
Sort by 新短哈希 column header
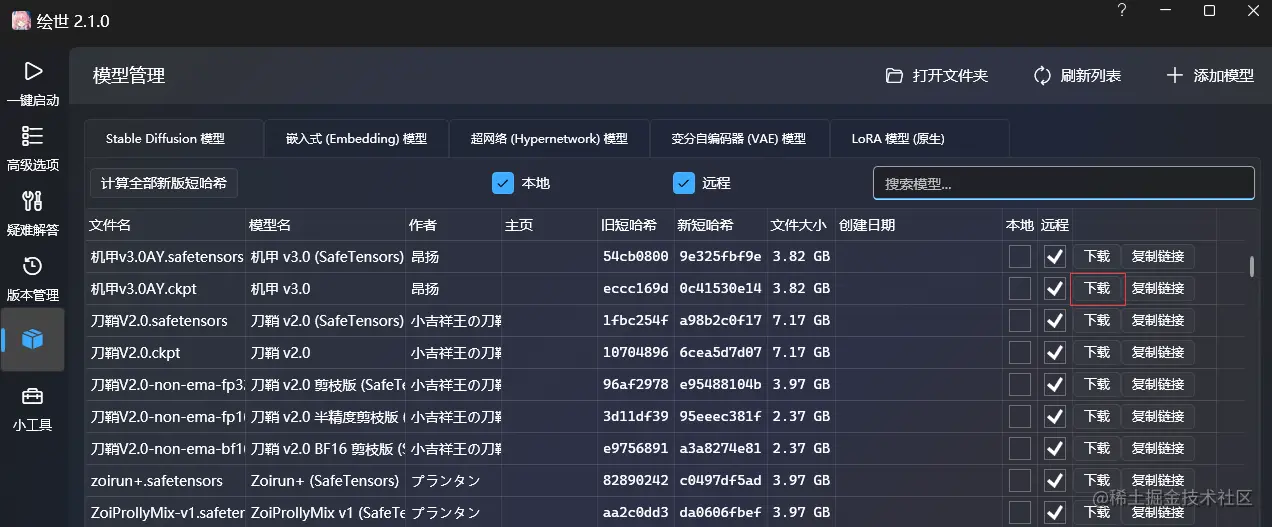720,225
